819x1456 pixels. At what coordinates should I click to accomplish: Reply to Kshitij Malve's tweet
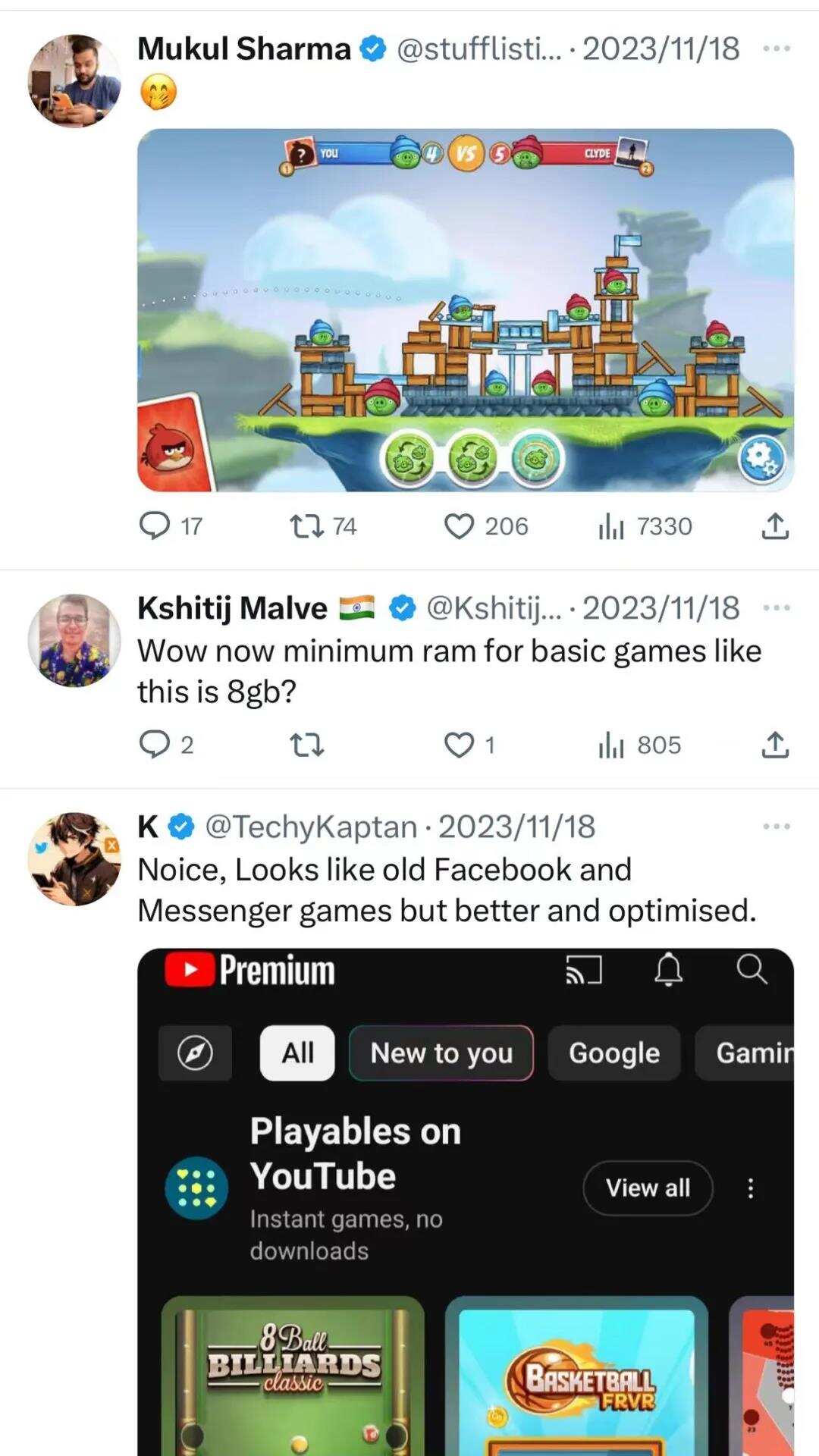click(x=155, y=745)
